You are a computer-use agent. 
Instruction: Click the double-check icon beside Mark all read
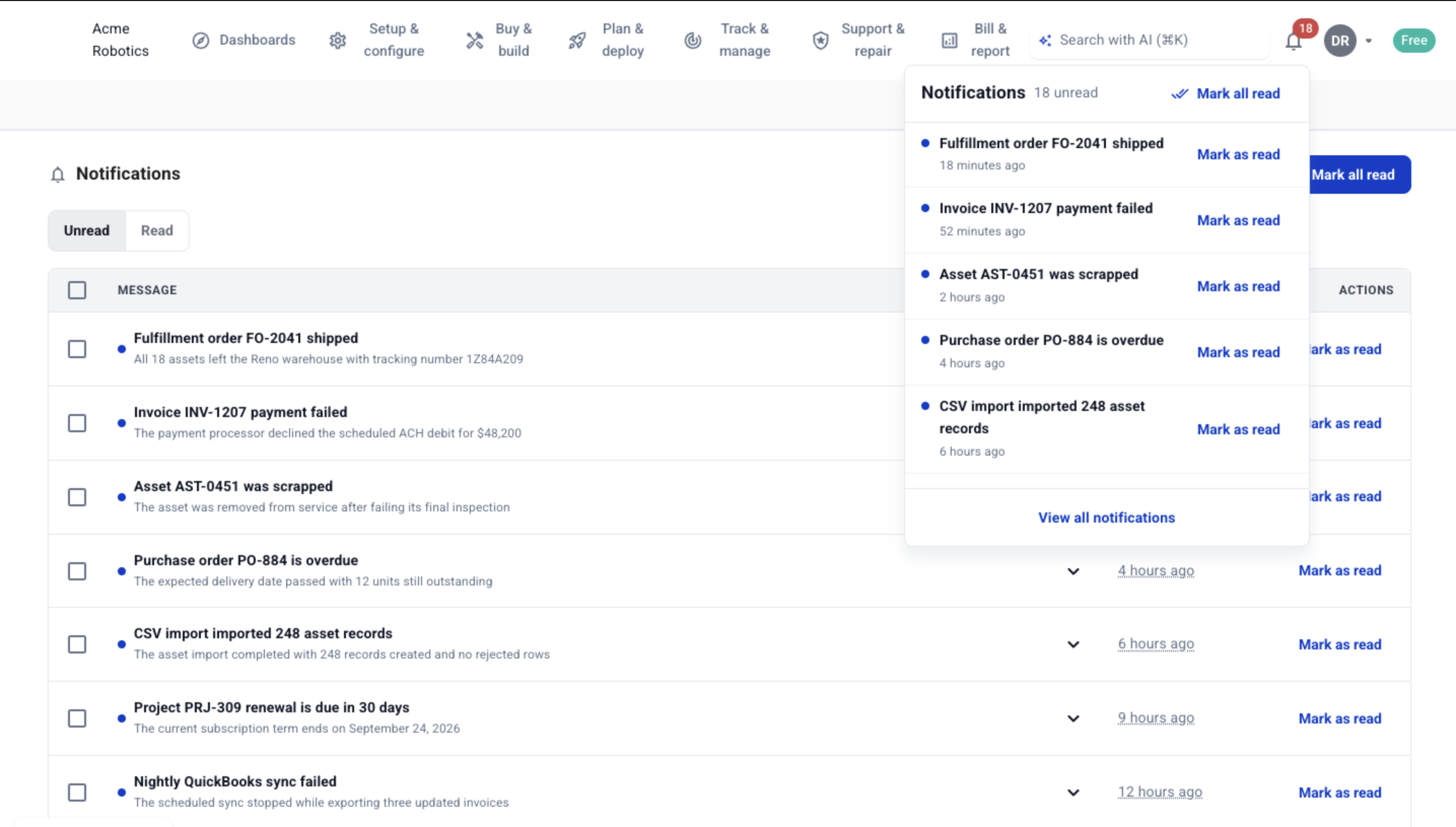[x=1180, y=94]
